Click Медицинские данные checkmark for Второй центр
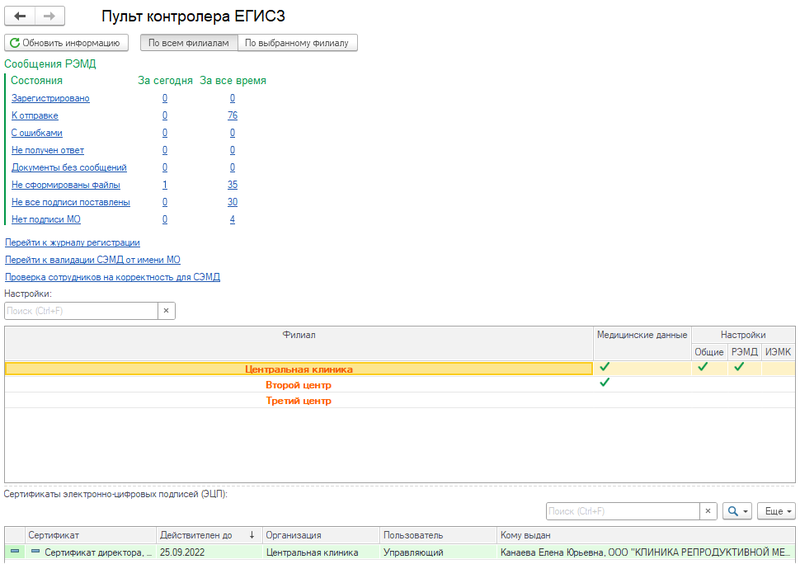This screenshot has width=800, height=564. (605, 382)
